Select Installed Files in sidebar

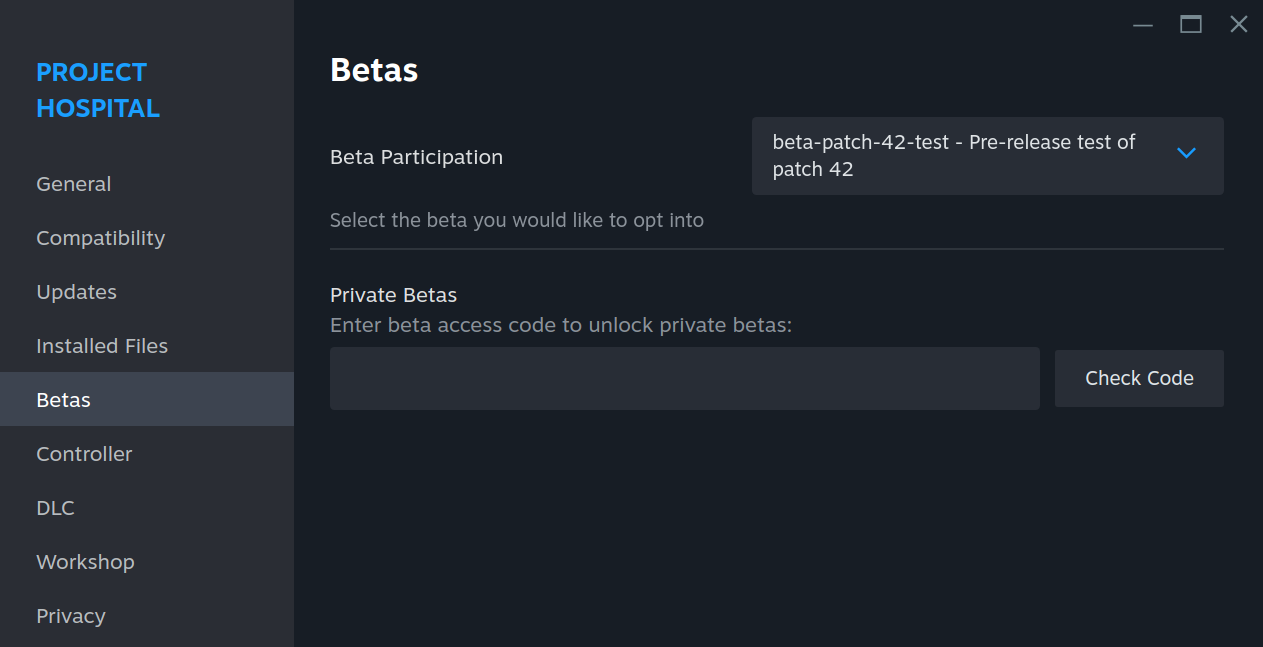(x=102, y=346)
